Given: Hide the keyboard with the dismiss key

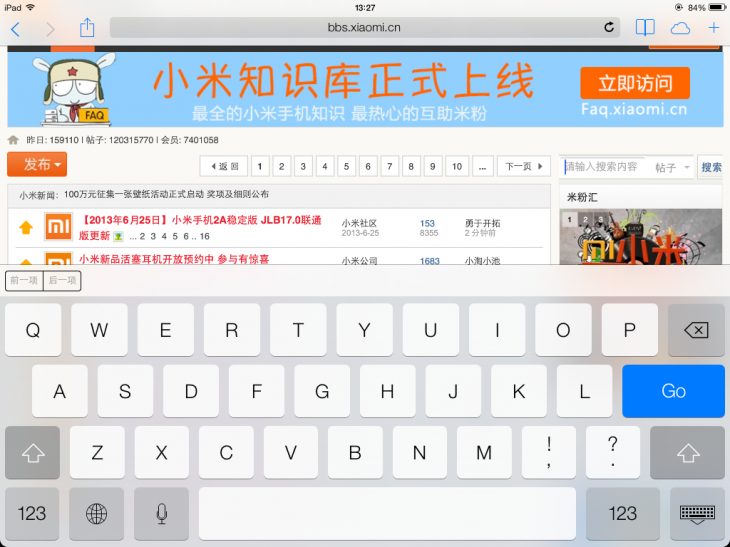Looking at the screenshot, I should (697, 513).
